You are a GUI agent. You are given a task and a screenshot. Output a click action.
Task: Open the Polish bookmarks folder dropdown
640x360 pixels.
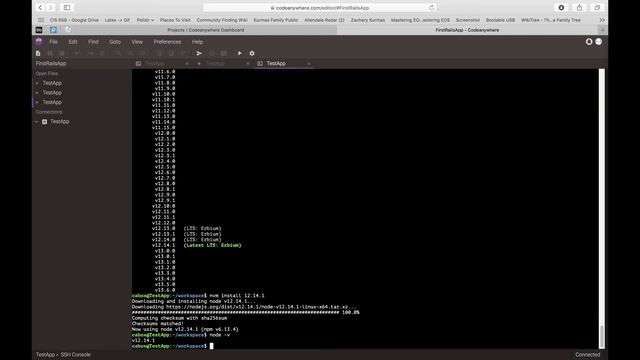(145, 20)
